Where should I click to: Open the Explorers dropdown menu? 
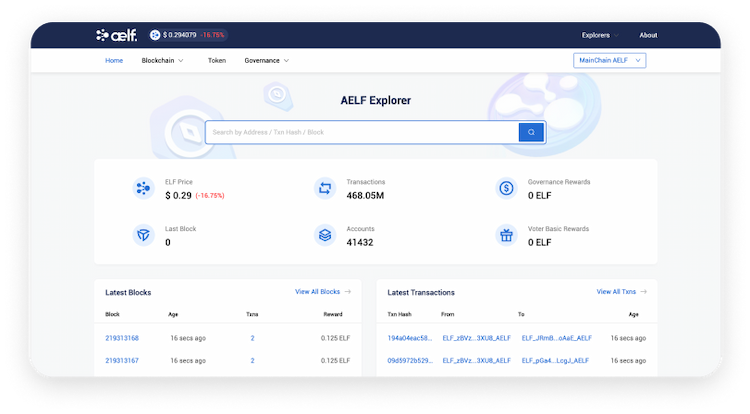600,35
